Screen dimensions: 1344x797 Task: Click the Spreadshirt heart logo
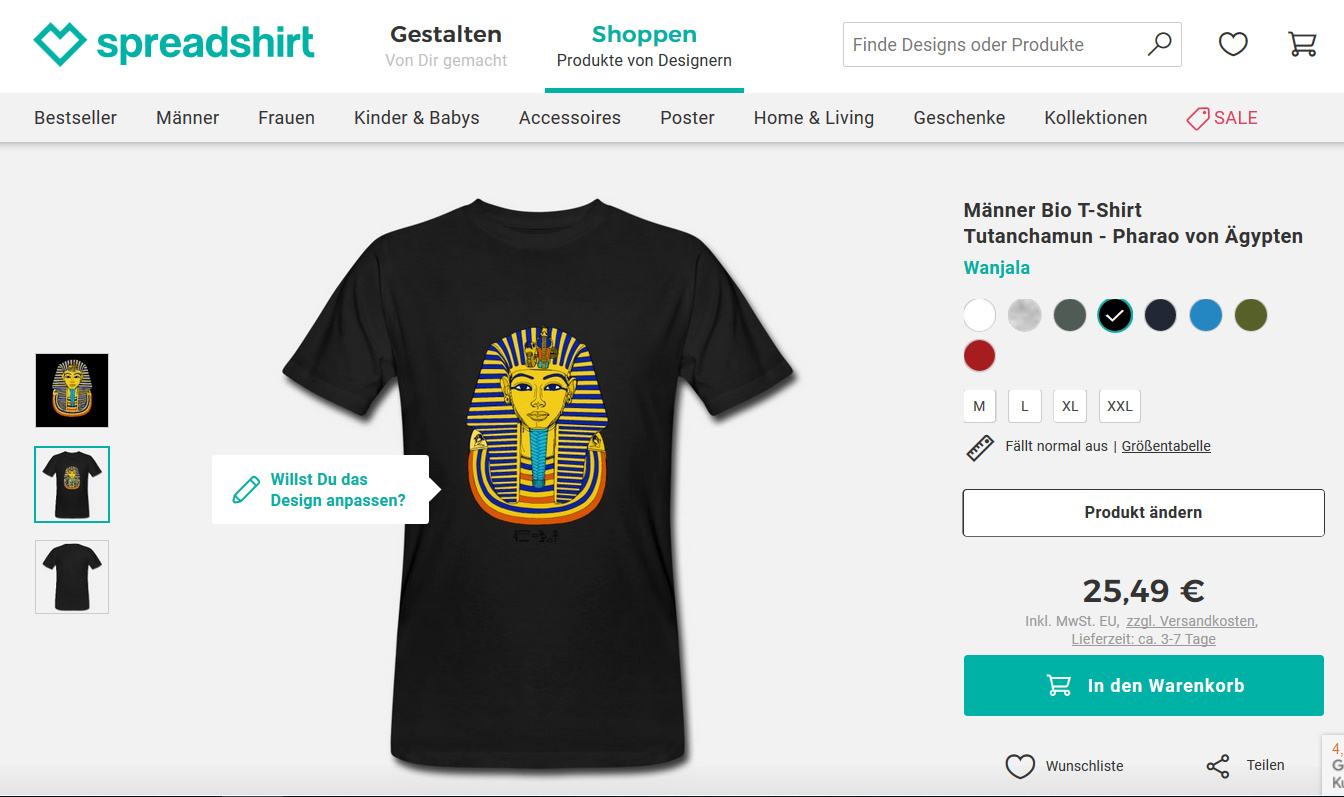point(60,45)
